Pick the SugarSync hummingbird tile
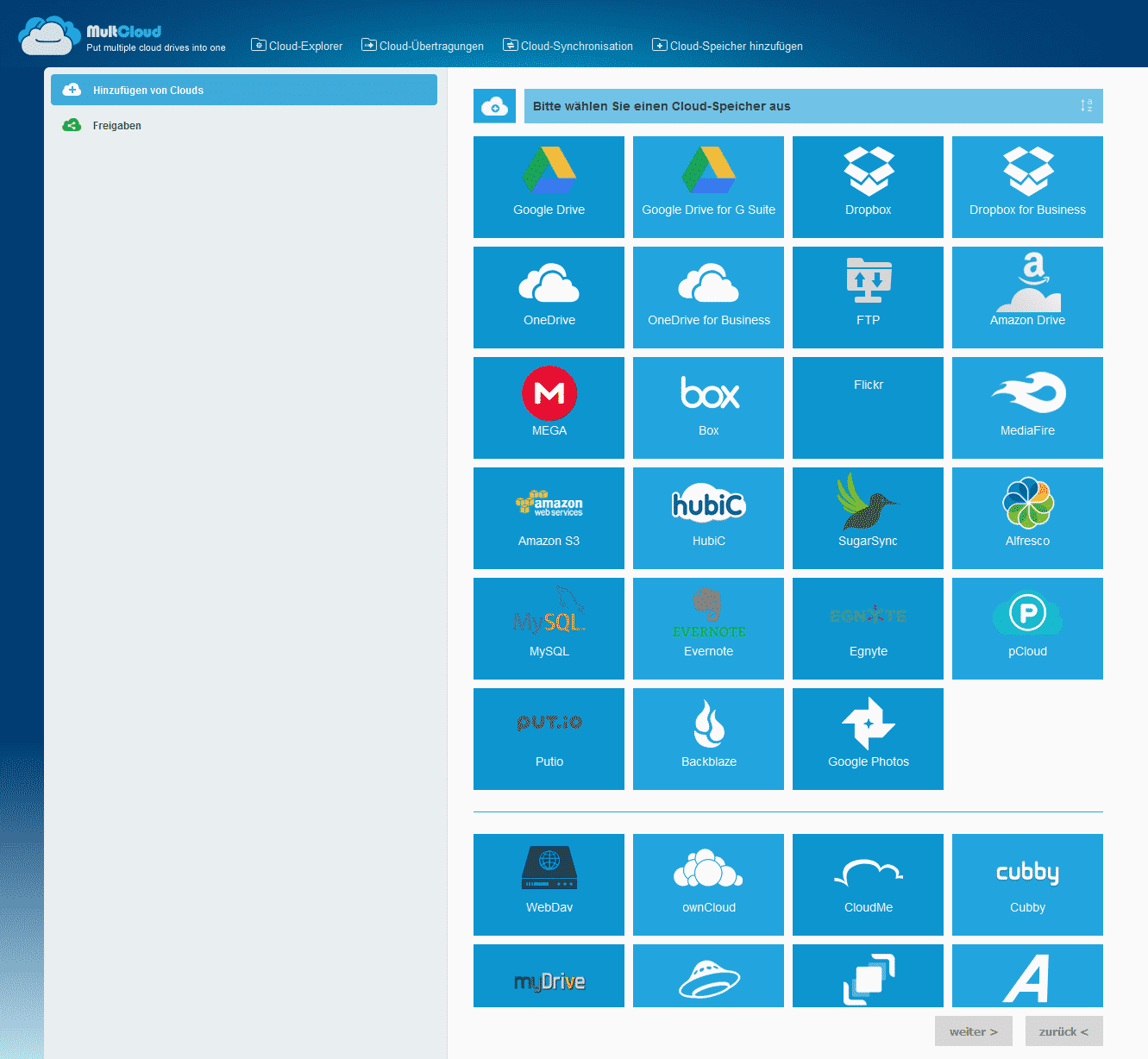1148x1059 pixels. [868, 518]
